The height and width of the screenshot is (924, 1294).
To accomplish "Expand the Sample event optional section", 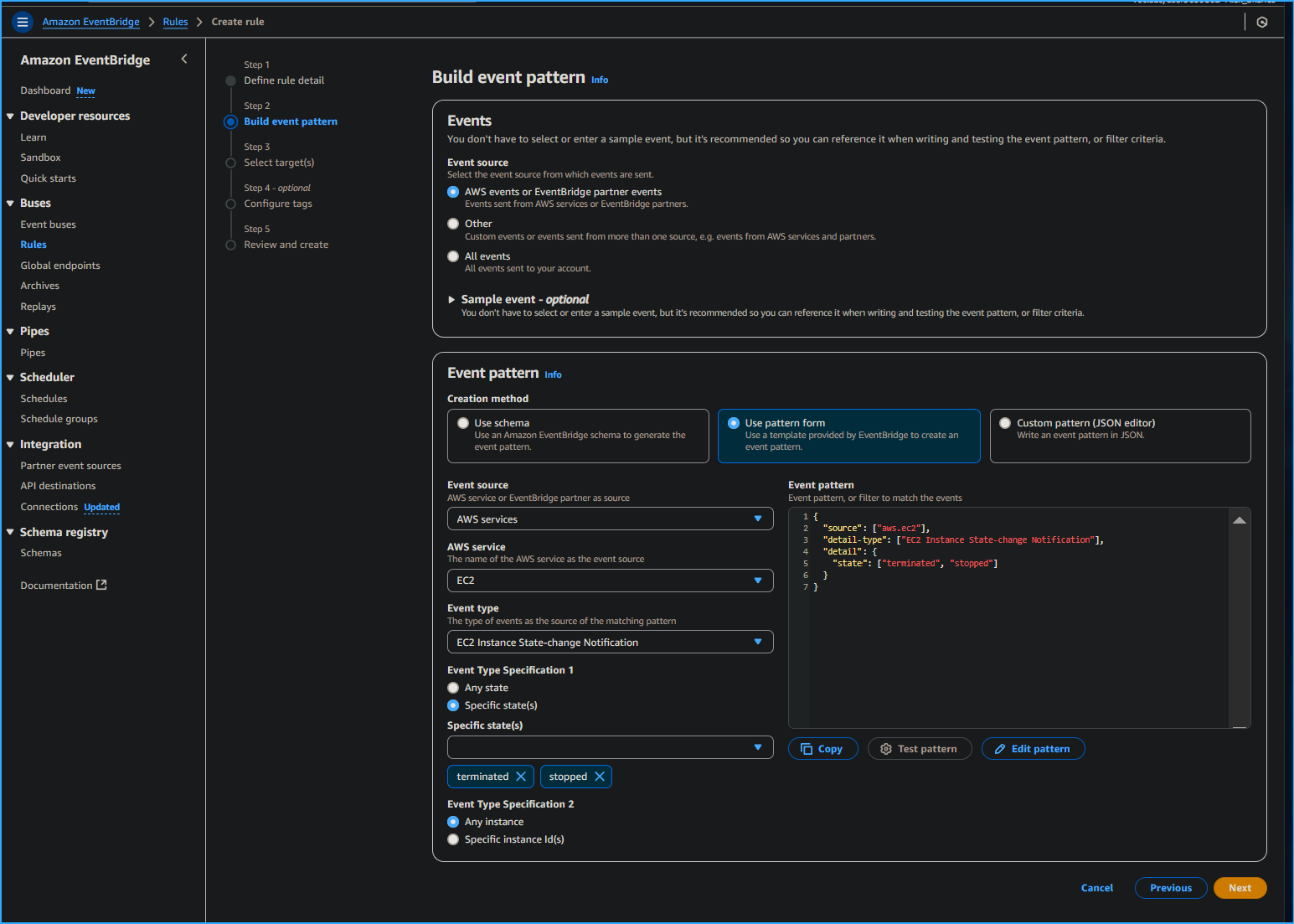I will click(451, 299).
